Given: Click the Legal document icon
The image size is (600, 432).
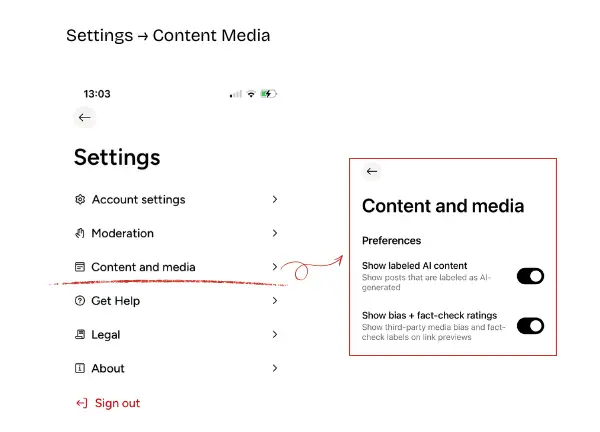Looking at the screenshot, I should 80,335.
